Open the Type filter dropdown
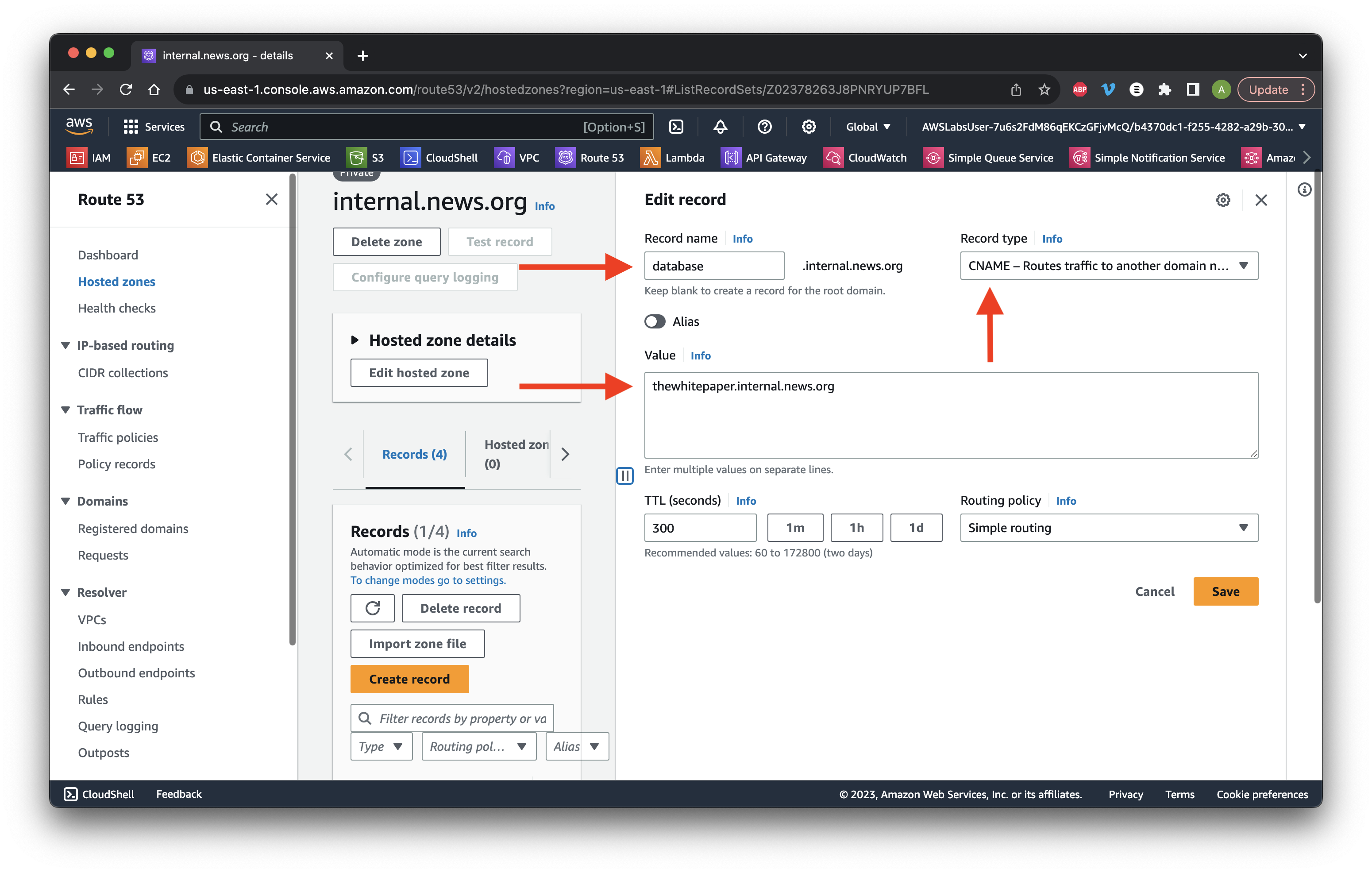Image resolution: width=1372 pixels, height=873 pixels. pos(381,746)
